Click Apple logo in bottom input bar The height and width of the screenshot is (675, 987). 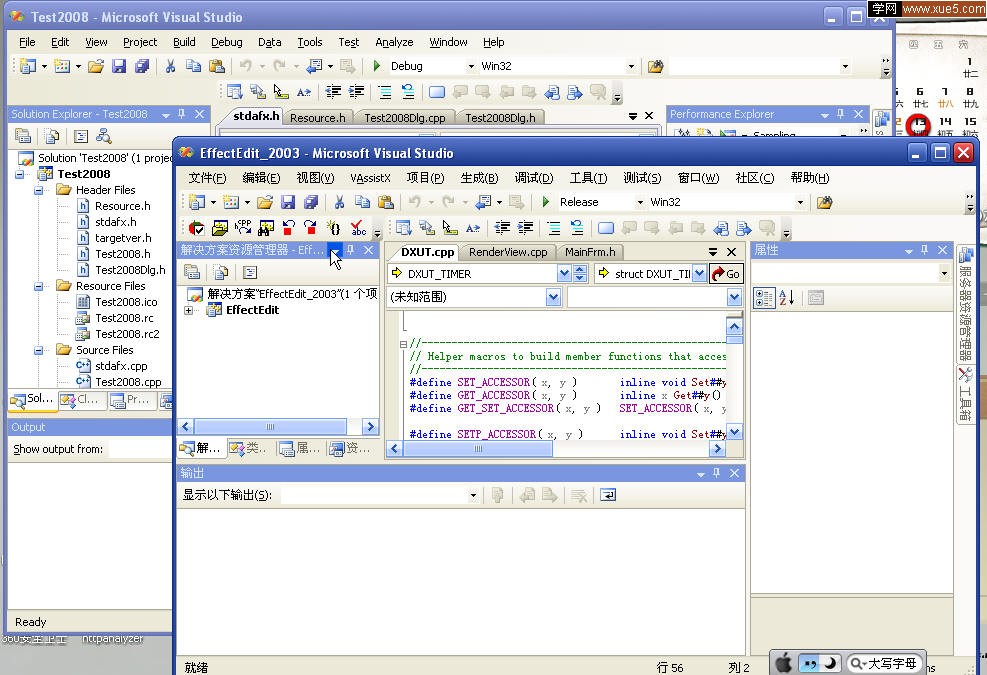coord(783,663)
